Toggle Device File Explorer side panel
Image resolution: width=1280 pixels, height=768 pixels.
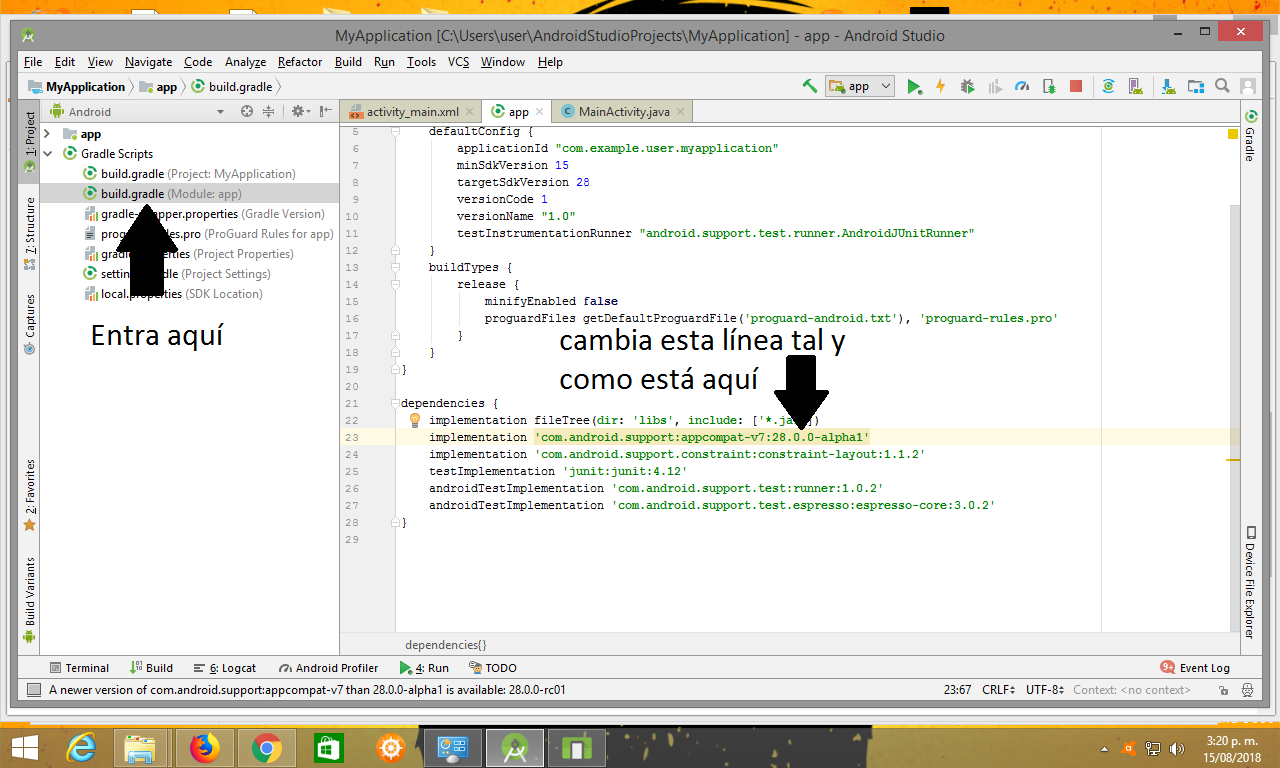coord(1250,582)
